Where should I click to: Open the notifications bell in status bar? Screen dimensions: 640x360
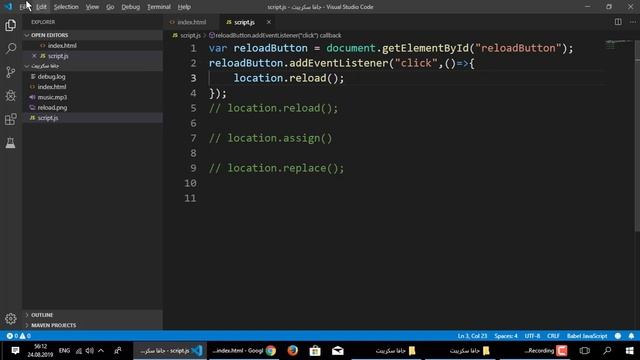tap(631, 336)
